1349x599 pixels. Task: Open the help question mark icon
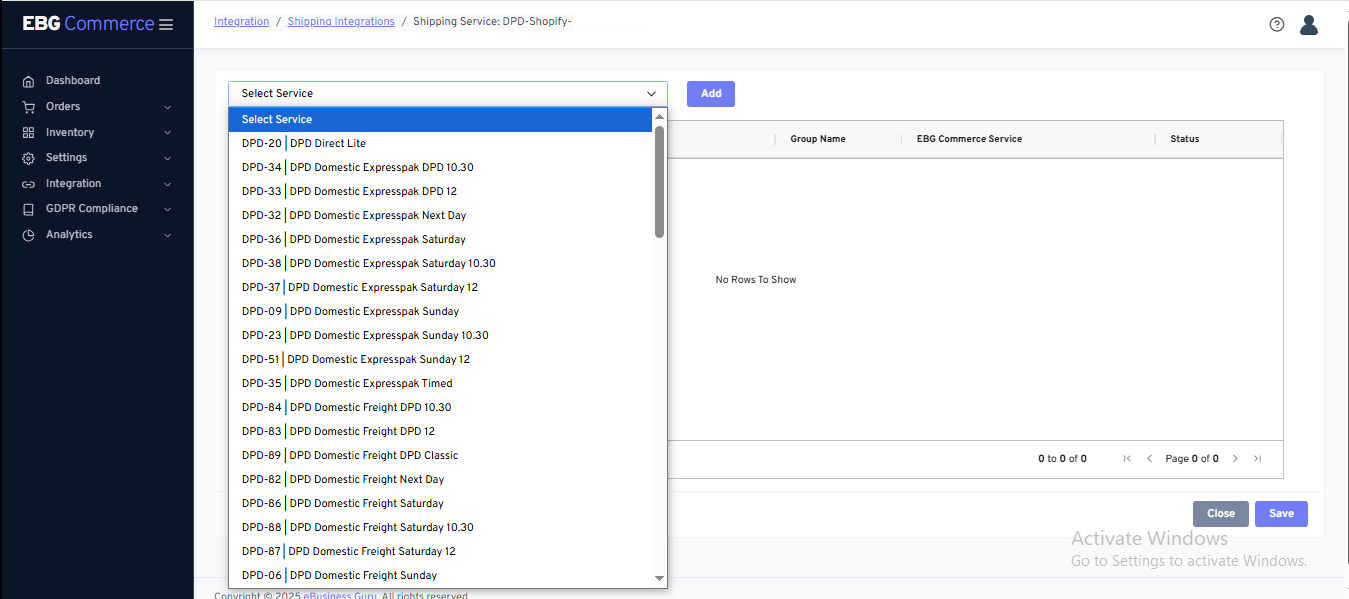[1276, 25]
